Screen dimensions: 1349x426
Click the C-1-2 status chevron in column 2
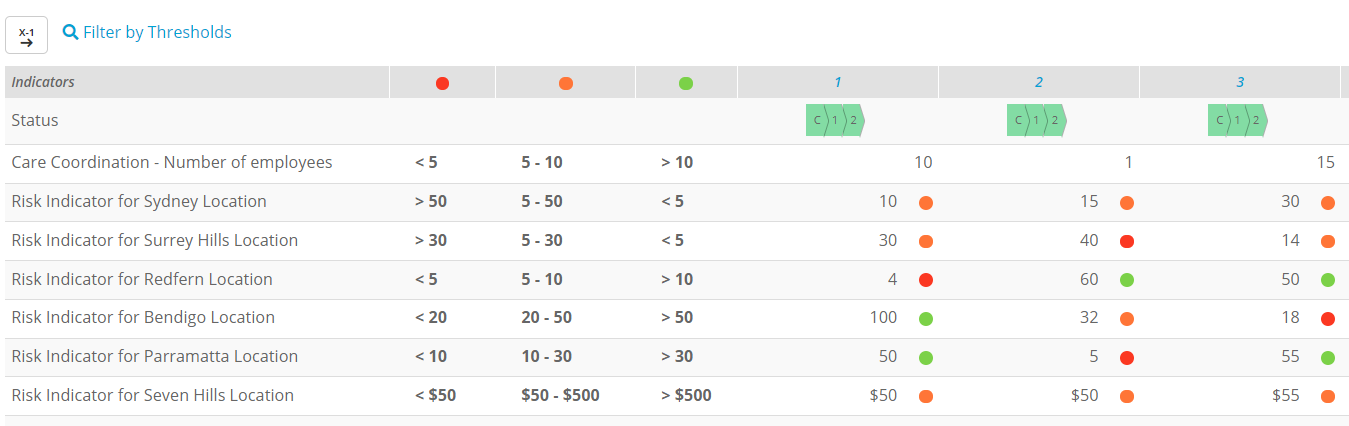(x=1036, y=120)
